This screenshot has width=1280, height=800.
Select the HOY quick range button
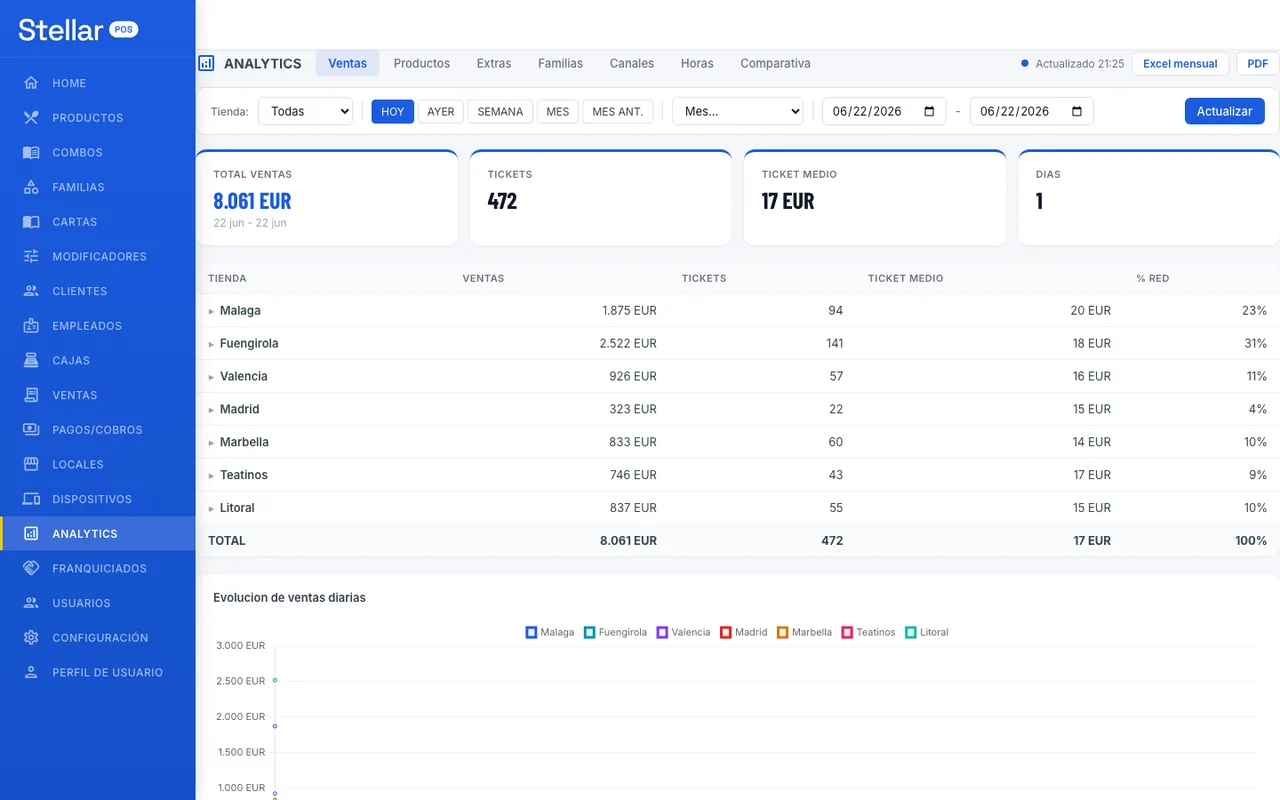(x=393, y=111)
